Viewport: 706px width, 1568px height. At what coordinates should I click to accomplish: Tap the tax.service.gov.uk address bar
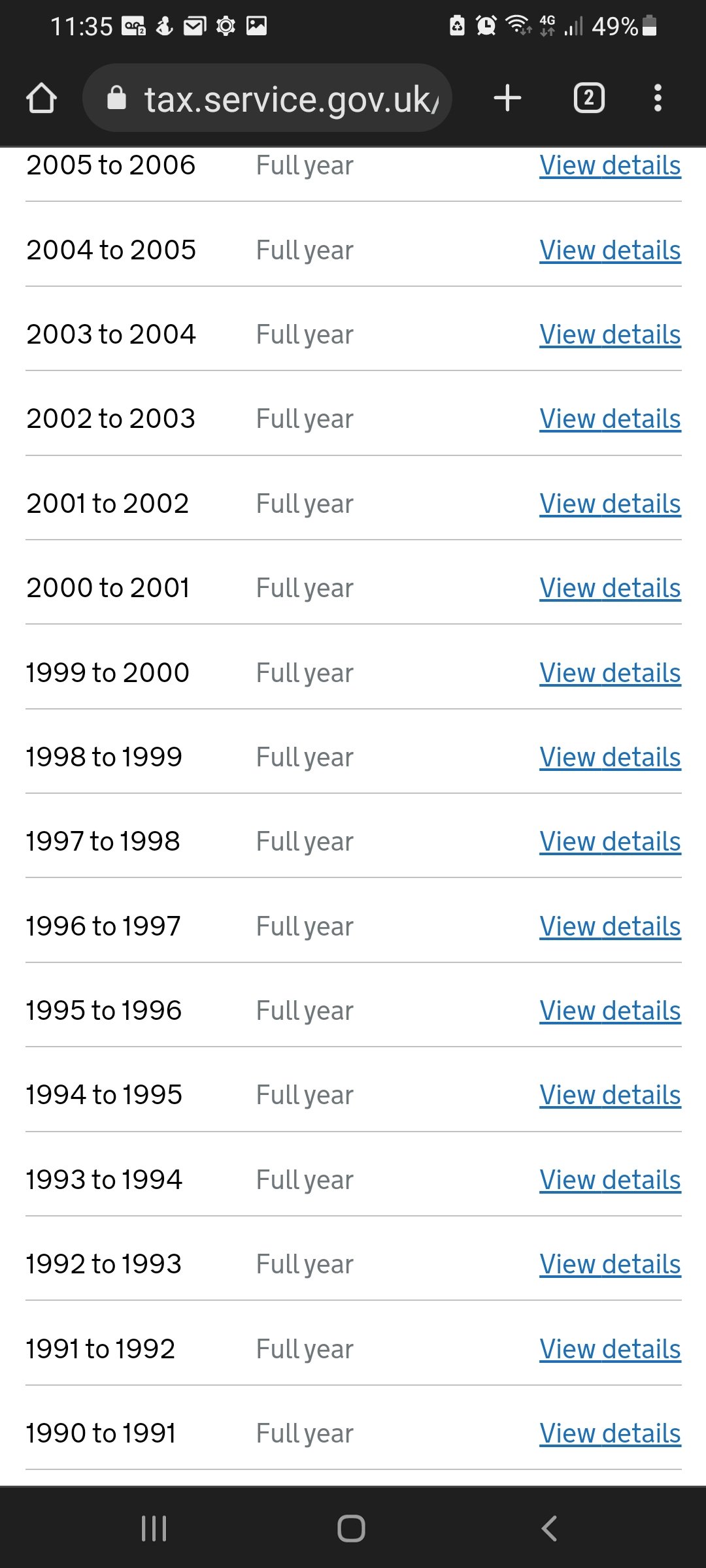(288, 99)
